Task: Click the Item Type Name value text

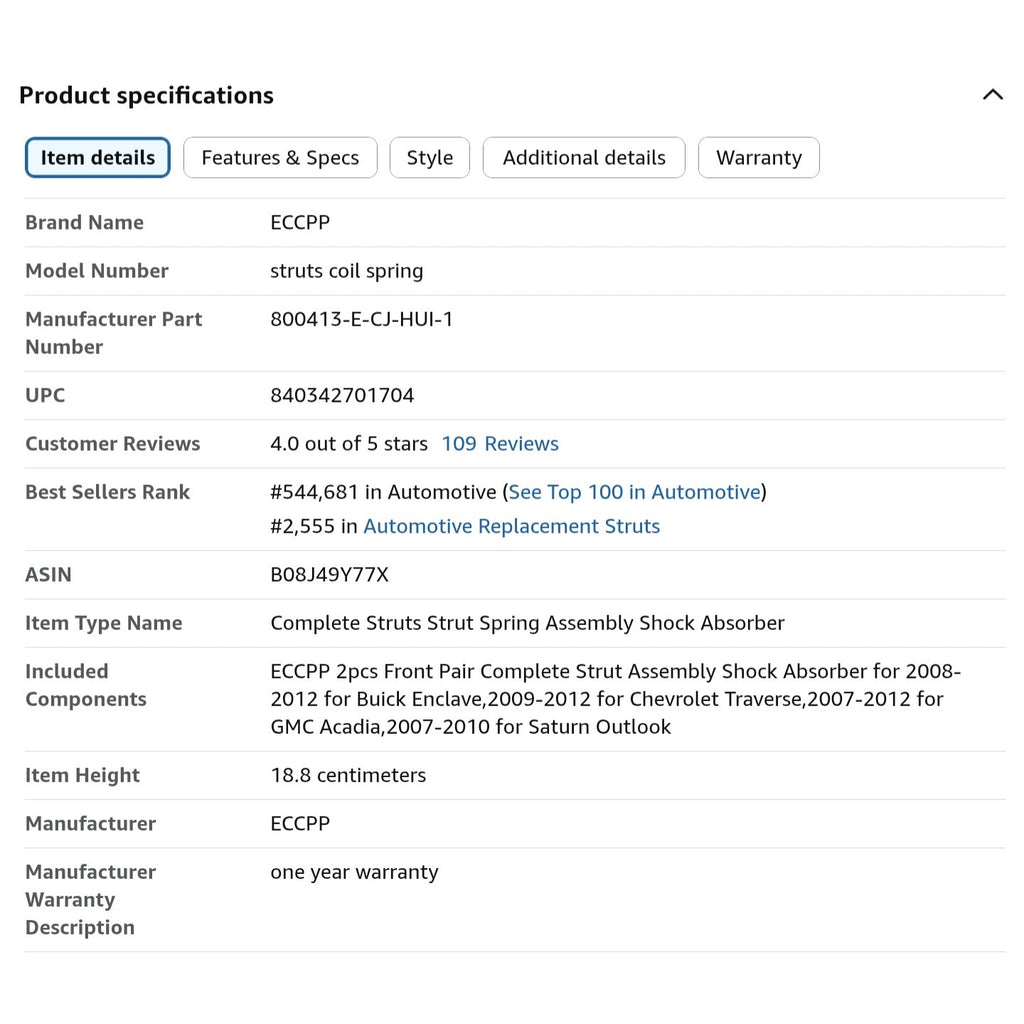Action: coord(528,623)
